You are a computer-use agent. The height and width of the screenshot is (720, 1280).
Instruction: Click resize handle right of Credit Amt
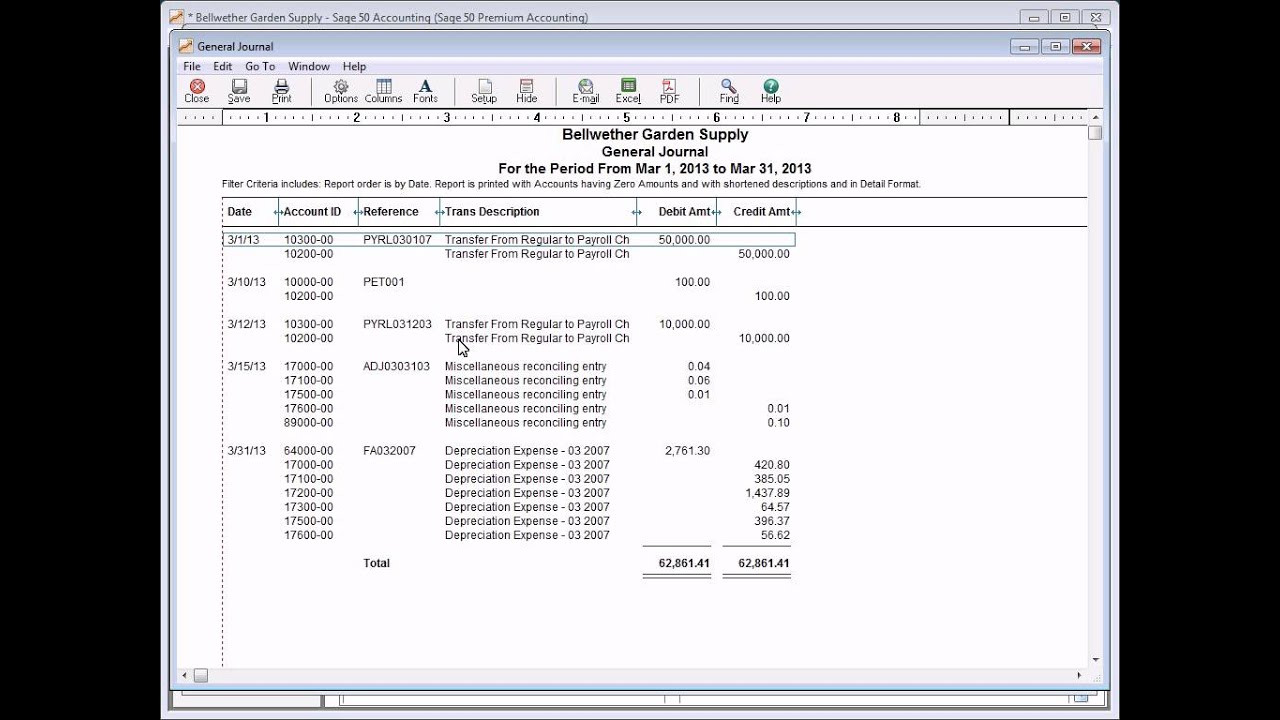click(x=796, y=212)
